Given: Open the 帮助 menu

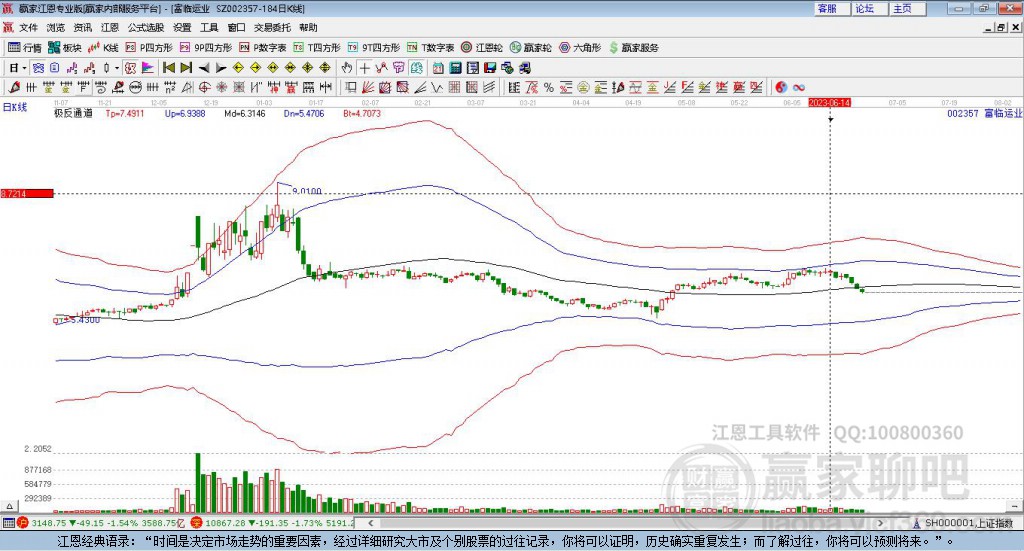Looking at the screenshot, I should pyautogui.click(x=308, y=27).
